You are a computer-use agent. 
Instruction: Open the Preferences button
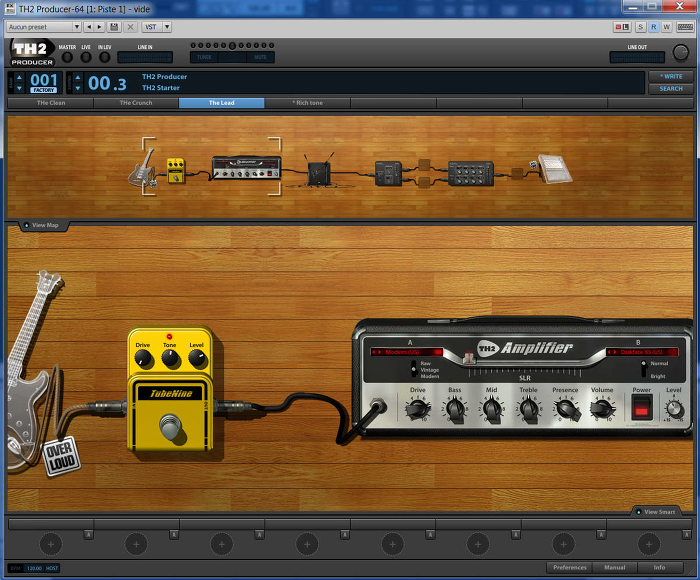pyautogui.click(x=570, y=567)
